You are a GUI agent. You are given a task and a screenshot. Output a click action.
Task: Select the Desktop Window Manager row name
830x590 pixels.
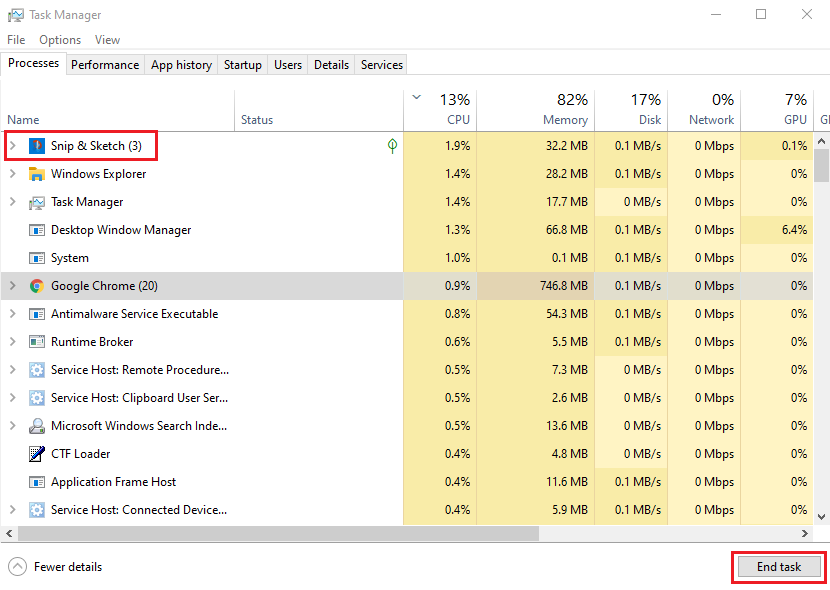(121, 230)
